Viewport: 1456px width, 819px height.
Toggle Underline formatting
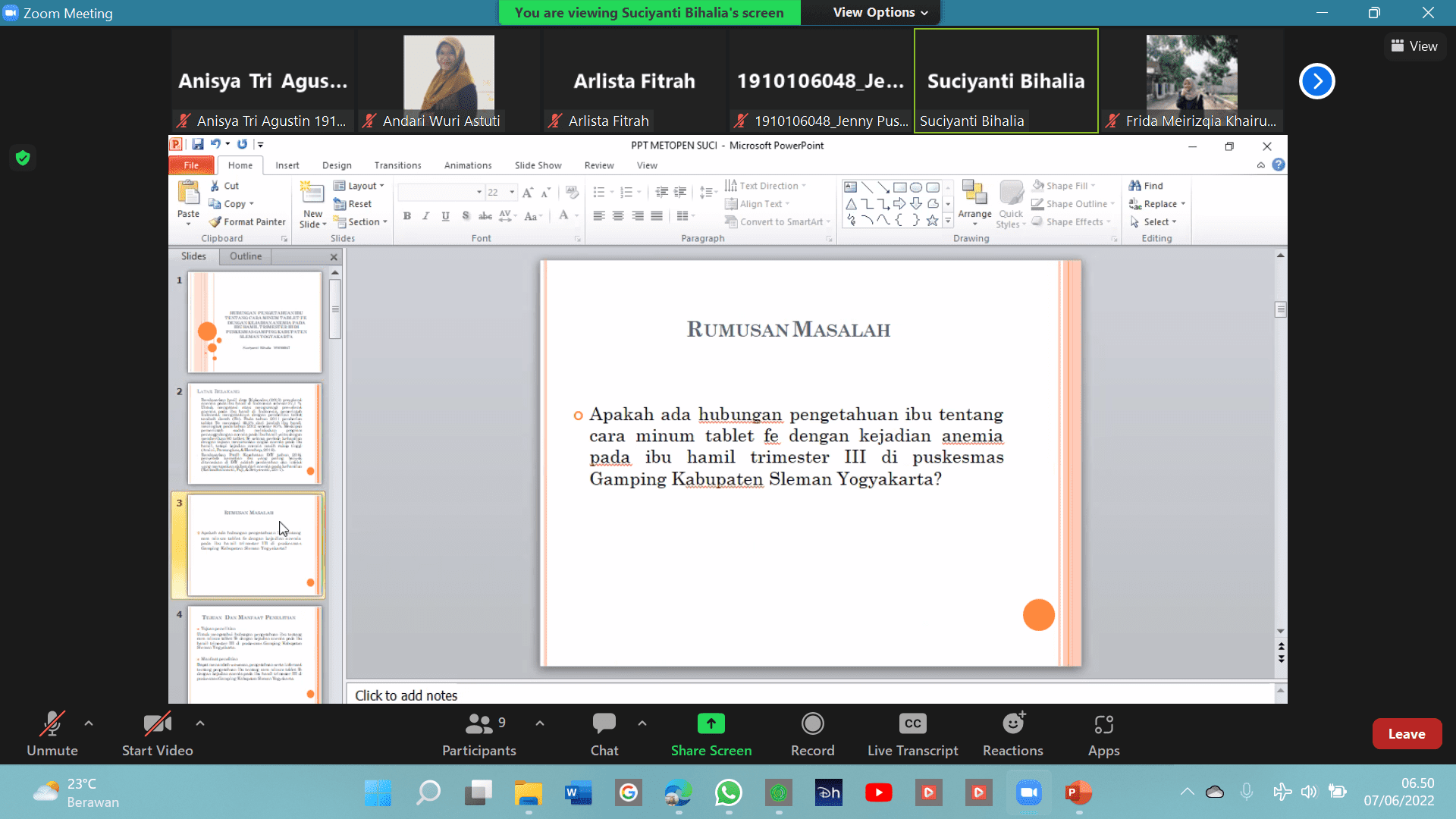pyautogui.click(x=446, y=216)
